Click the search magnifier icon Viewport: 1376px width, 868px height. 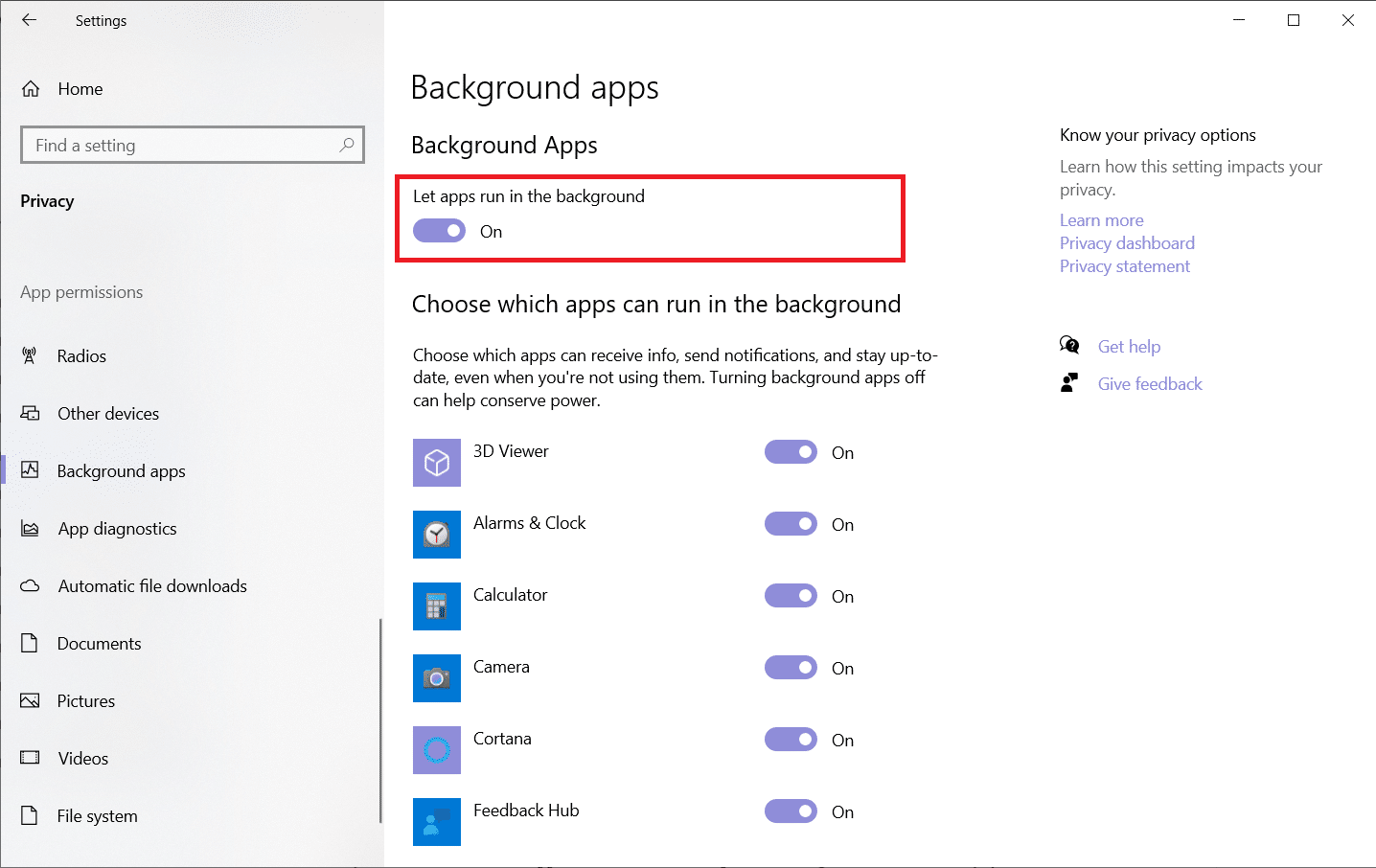pos(347,145)
